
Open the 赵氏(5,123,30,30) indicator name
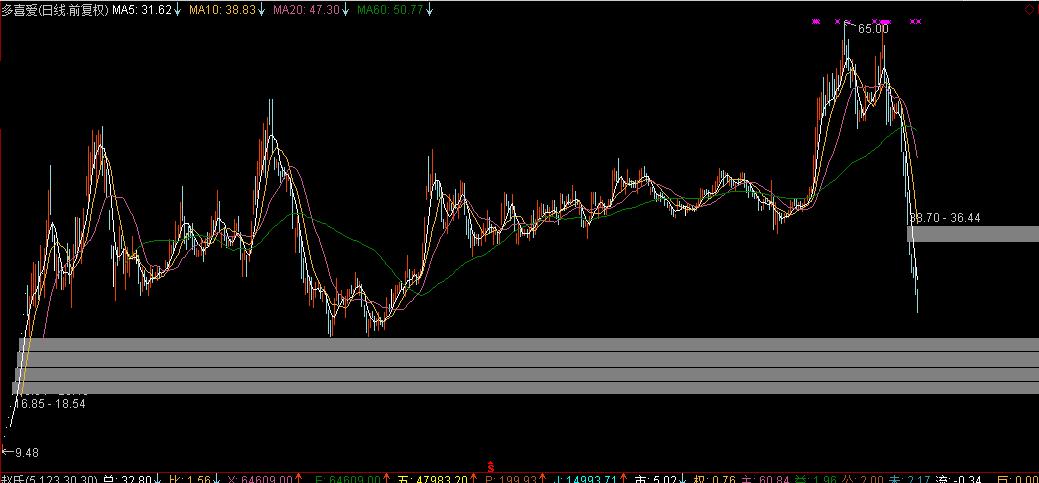[x=48, y=479]
